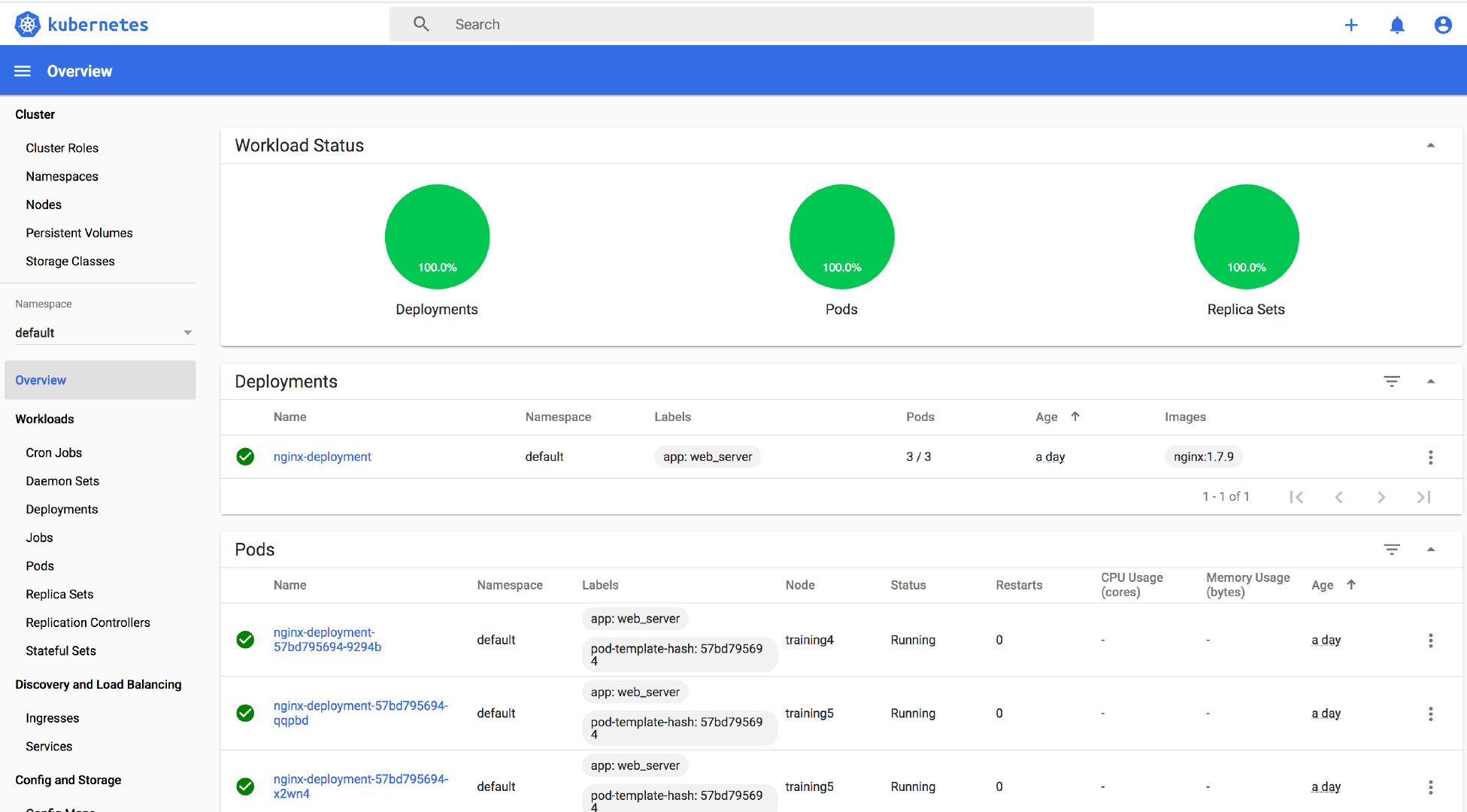Collapse the Workload Status card

(1430, 146)
